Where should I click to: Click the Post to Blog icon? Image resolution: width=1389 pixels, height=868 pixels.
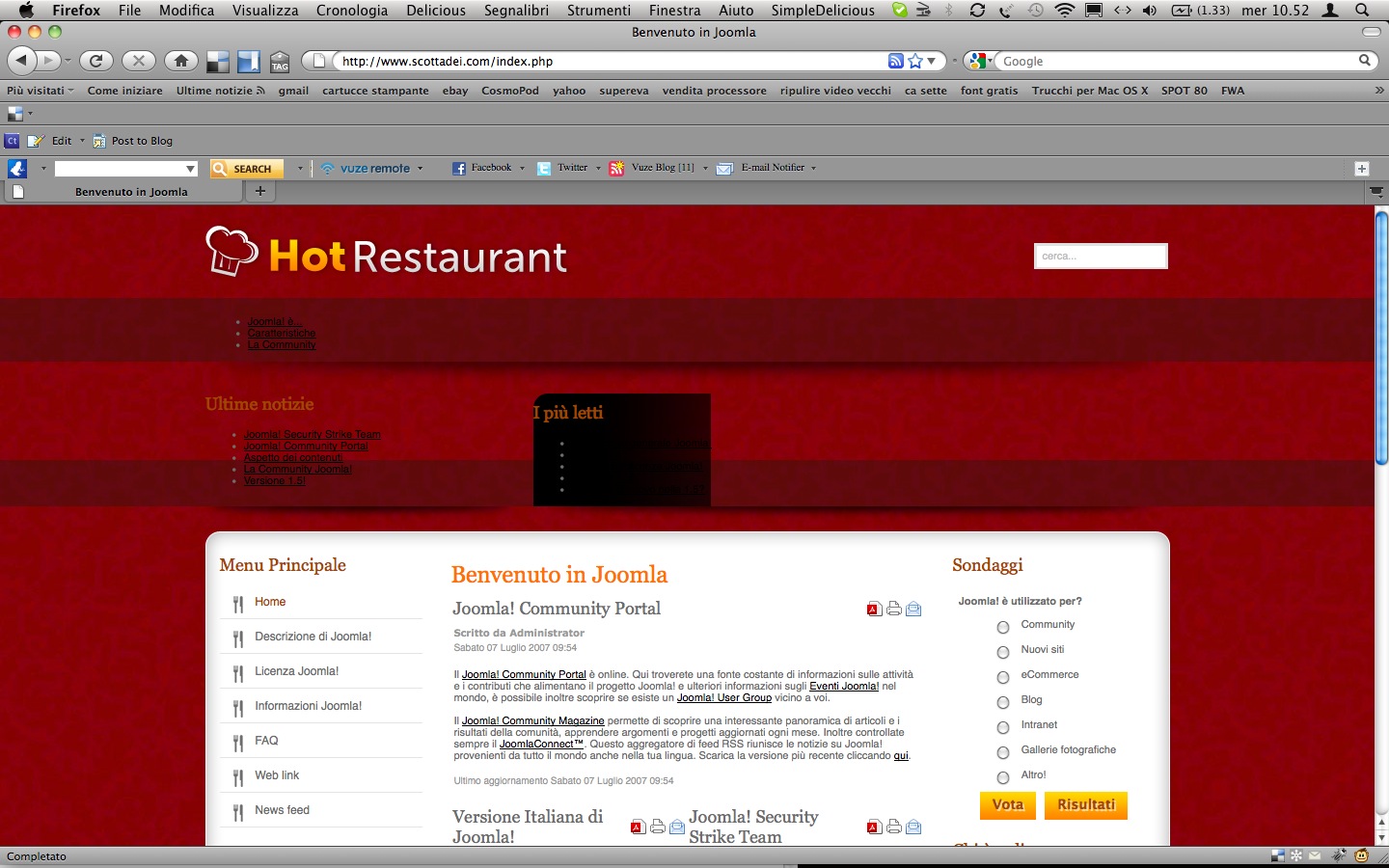pos(98,141)
